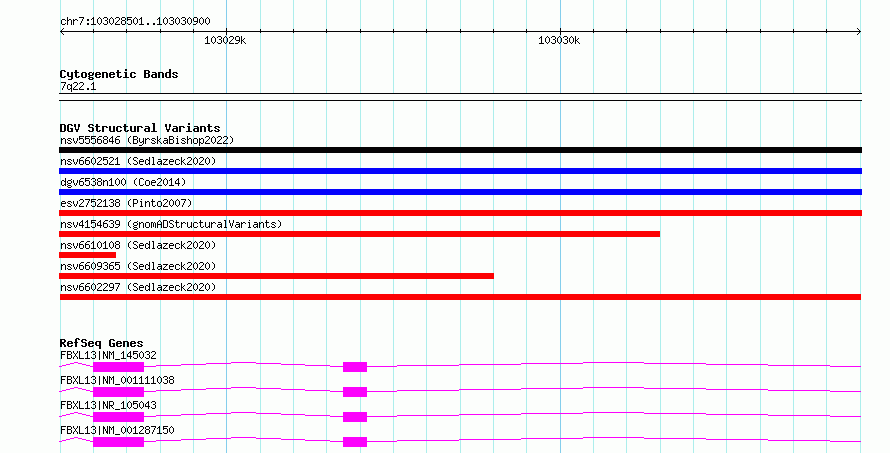Click the red bar of nsv6602297
Screen dimensions: 890x453
coord(460,297)
